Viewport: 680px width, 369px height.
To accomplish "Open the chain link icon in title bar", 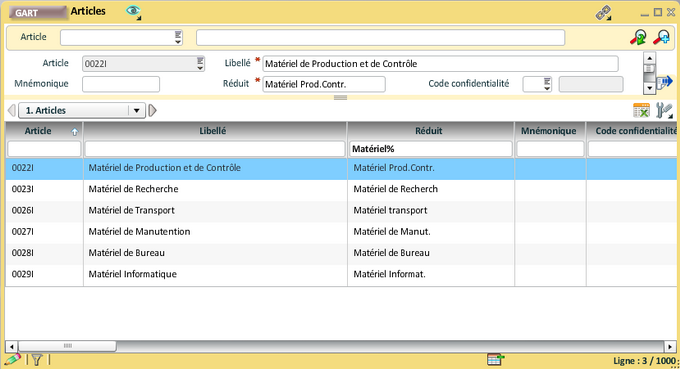I will tap(603, 13).
